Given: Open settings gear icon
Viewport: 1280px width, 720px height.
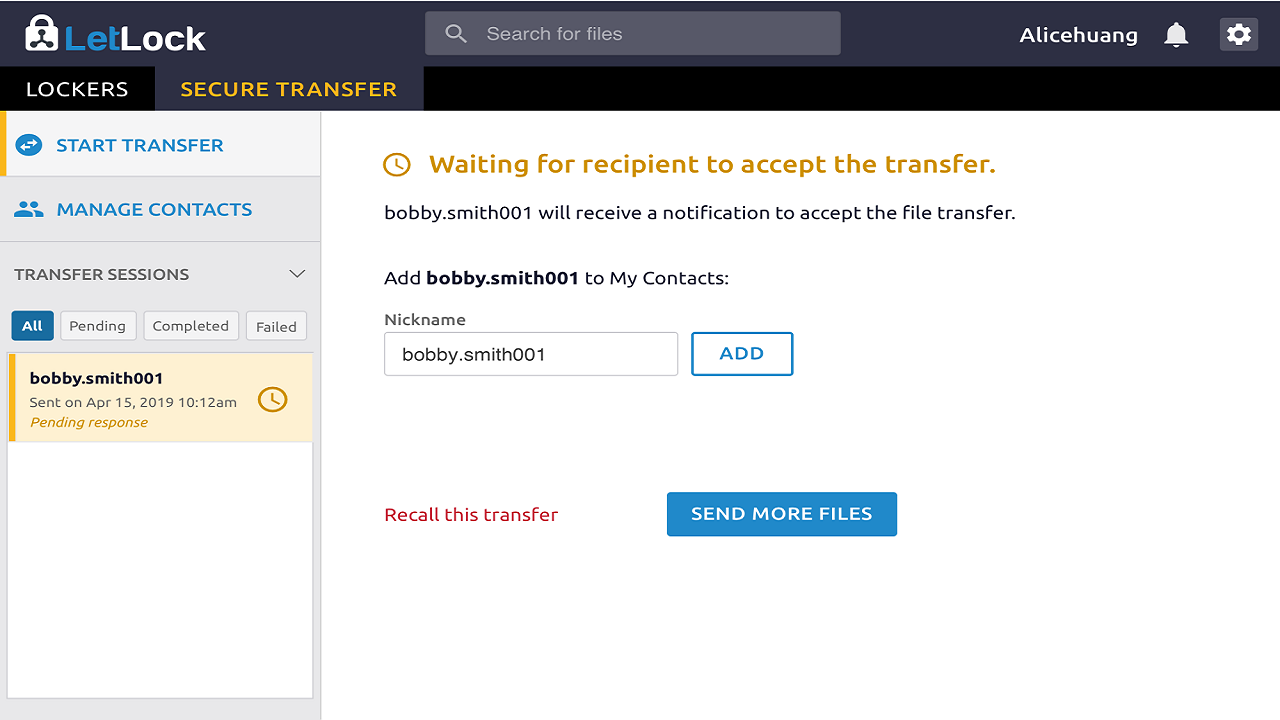Looking at the screenshot, I should point(1239,34).
